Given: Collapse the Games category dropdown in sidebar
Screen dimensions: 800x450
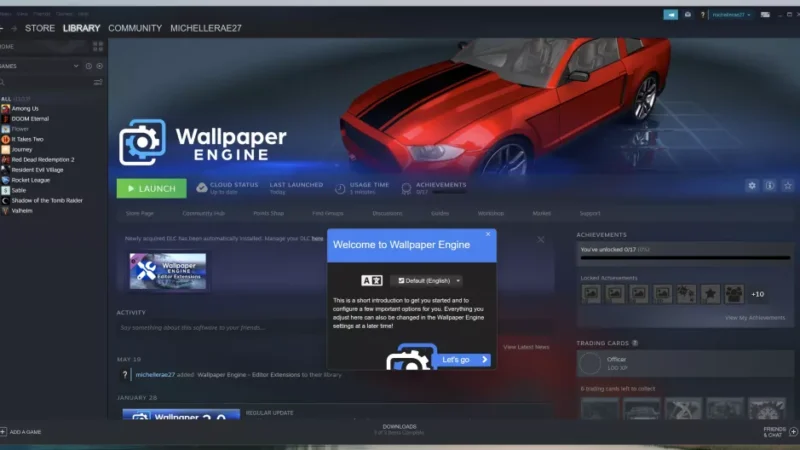Looking at the screenshot, I should coord(76,66).
